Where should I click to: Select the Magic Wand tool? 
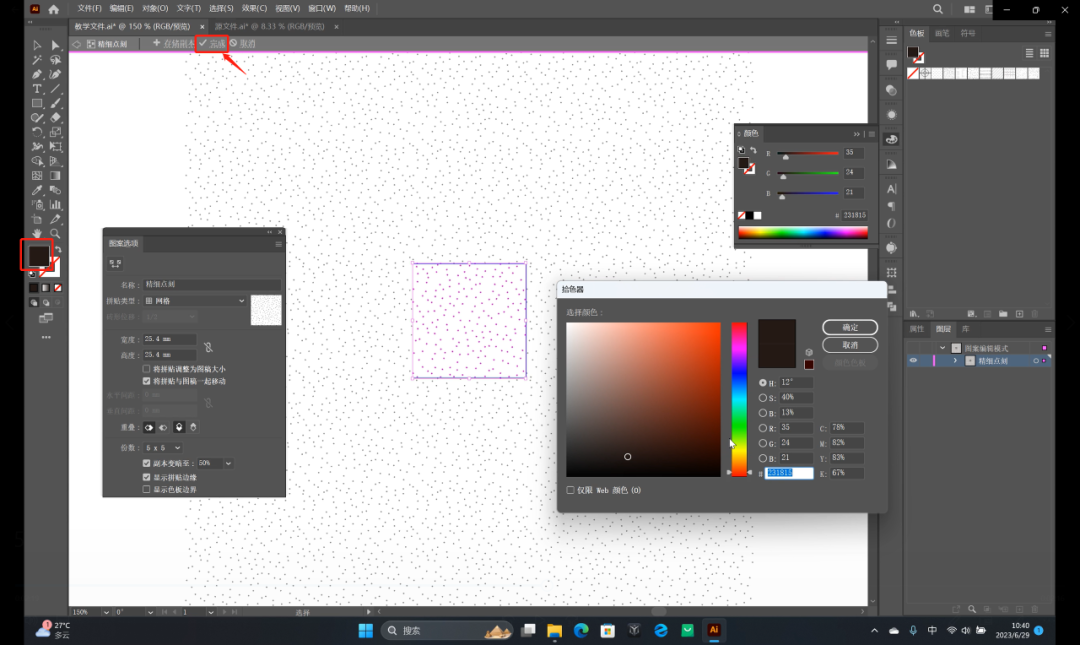point(37,60)
